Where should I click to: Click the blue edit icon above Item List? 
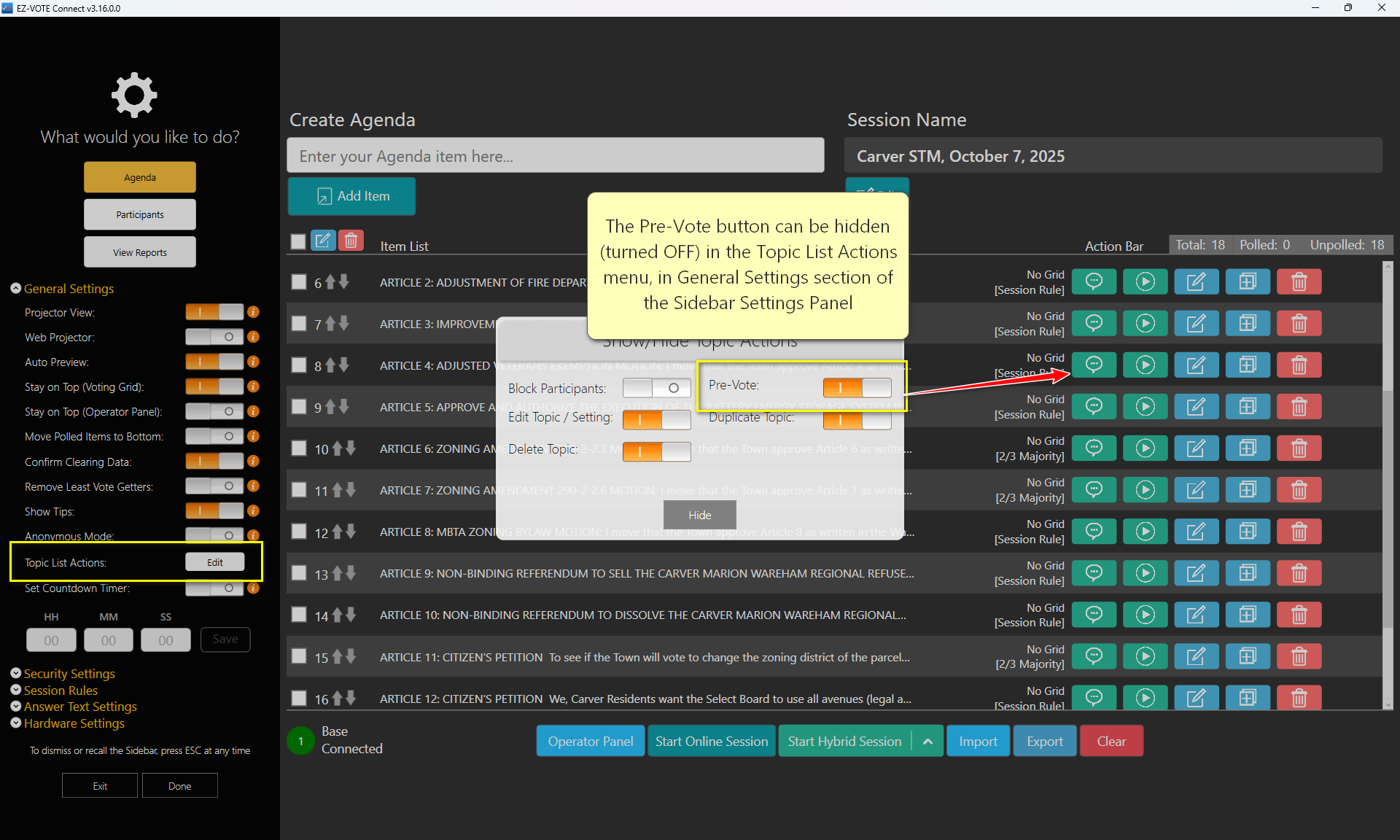pos(323,241)
